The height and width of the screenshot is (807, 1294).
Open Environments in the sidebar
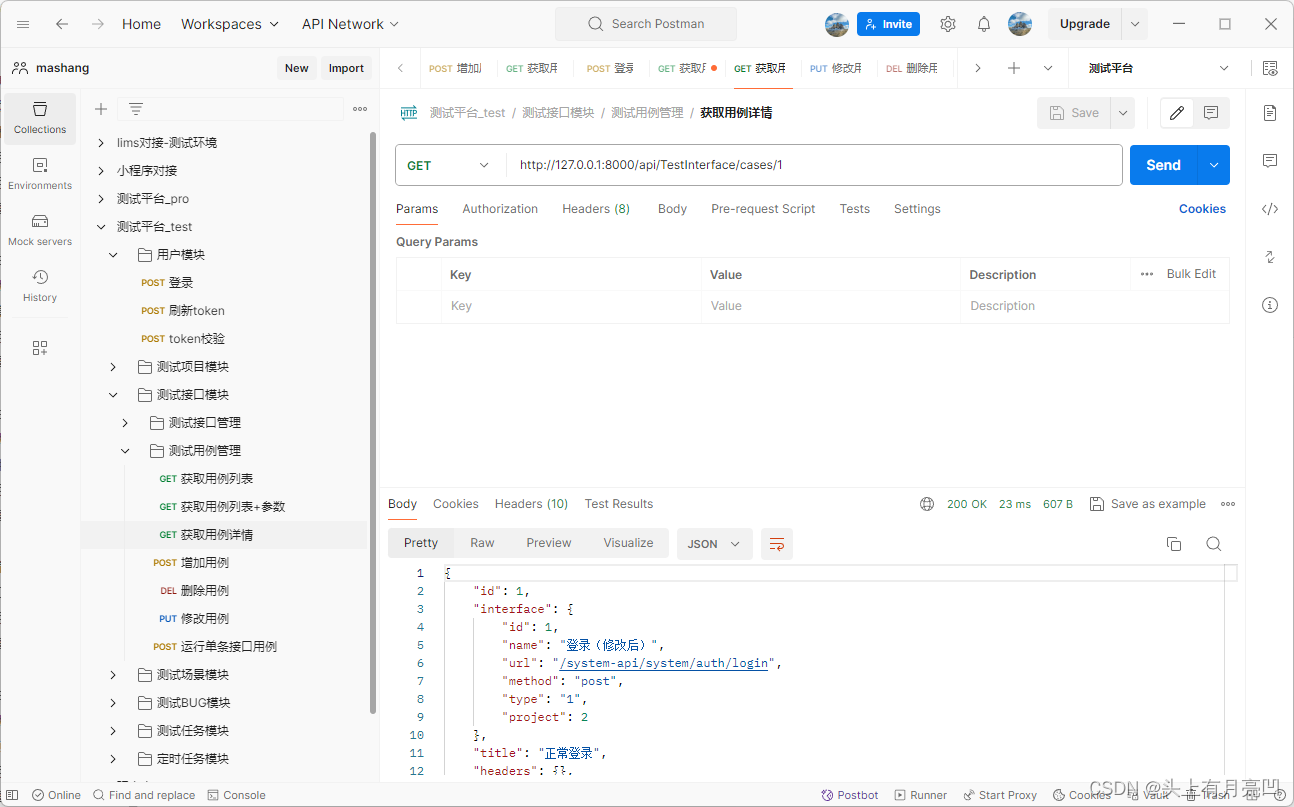[x=40, y=175]
